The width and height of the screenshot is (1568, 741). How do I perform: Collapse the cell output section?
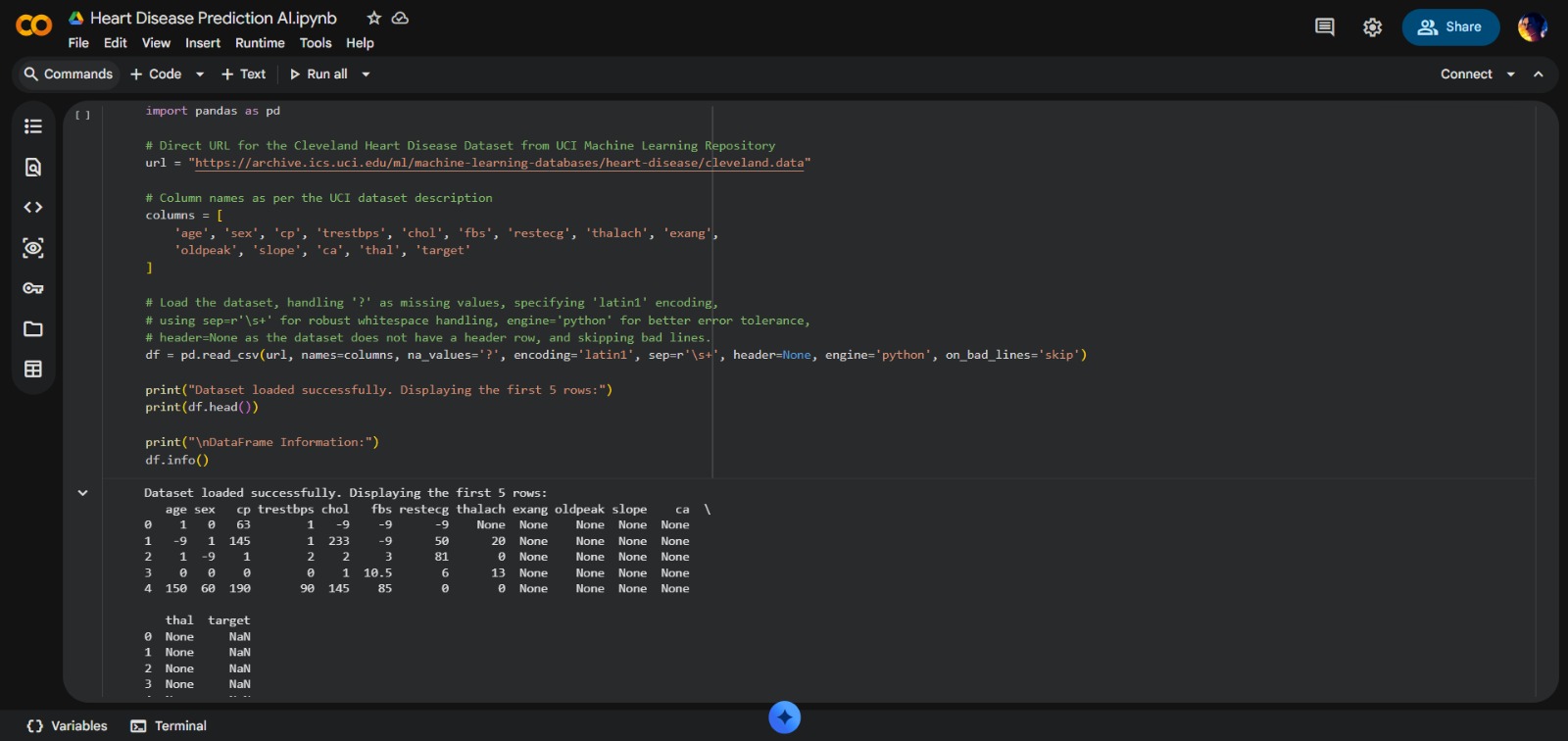pyautogui.click(x=83, y=493)
